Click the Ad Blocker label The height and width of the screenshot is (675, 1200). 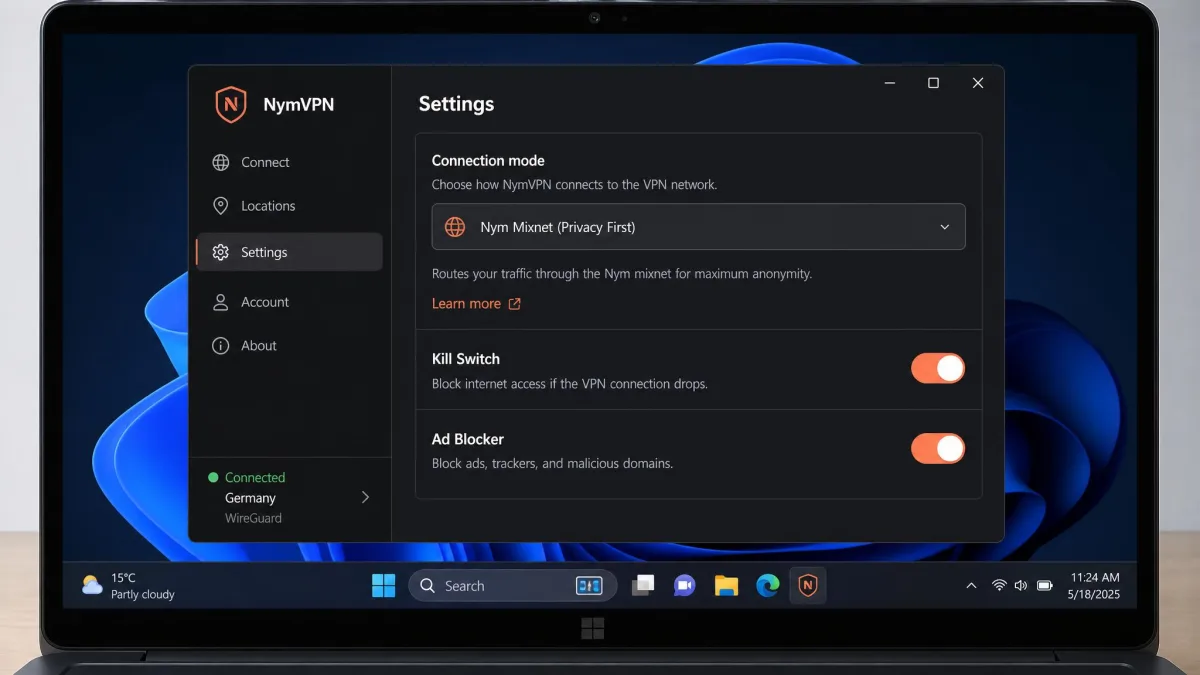468,439
